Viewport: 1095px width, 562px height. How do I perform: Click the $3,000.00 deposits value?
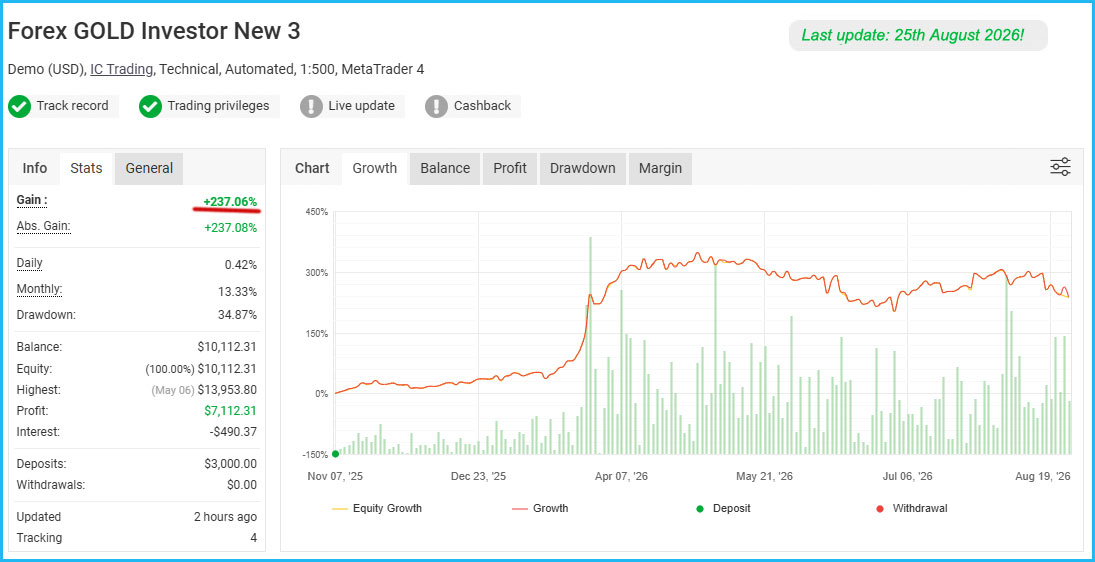[230, 464]
